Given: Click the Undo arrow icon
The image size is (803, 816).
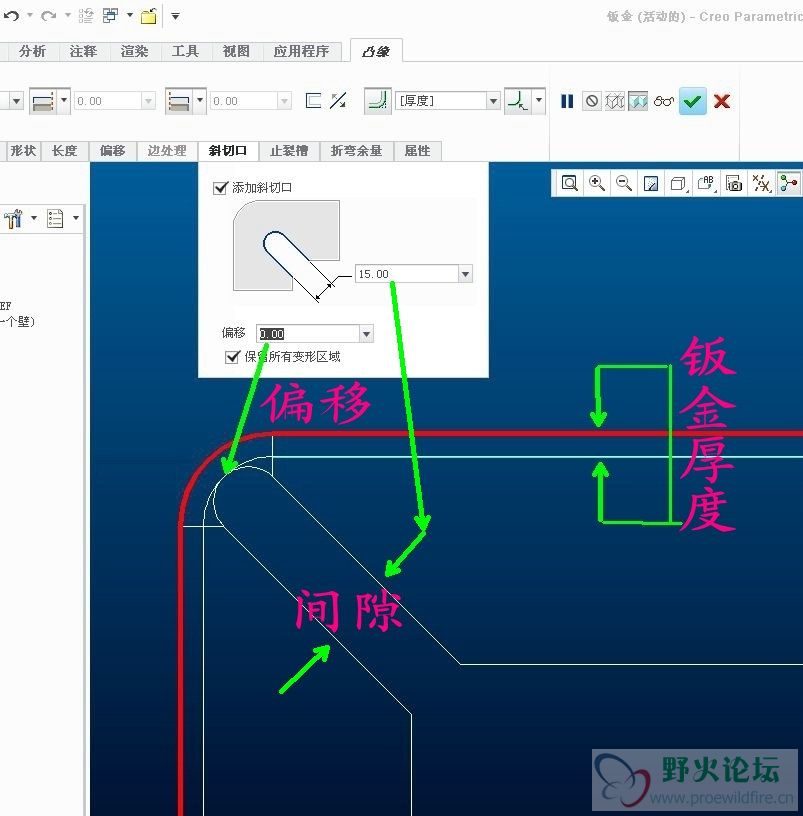Looking at the screenshot, I should [11, 16].
